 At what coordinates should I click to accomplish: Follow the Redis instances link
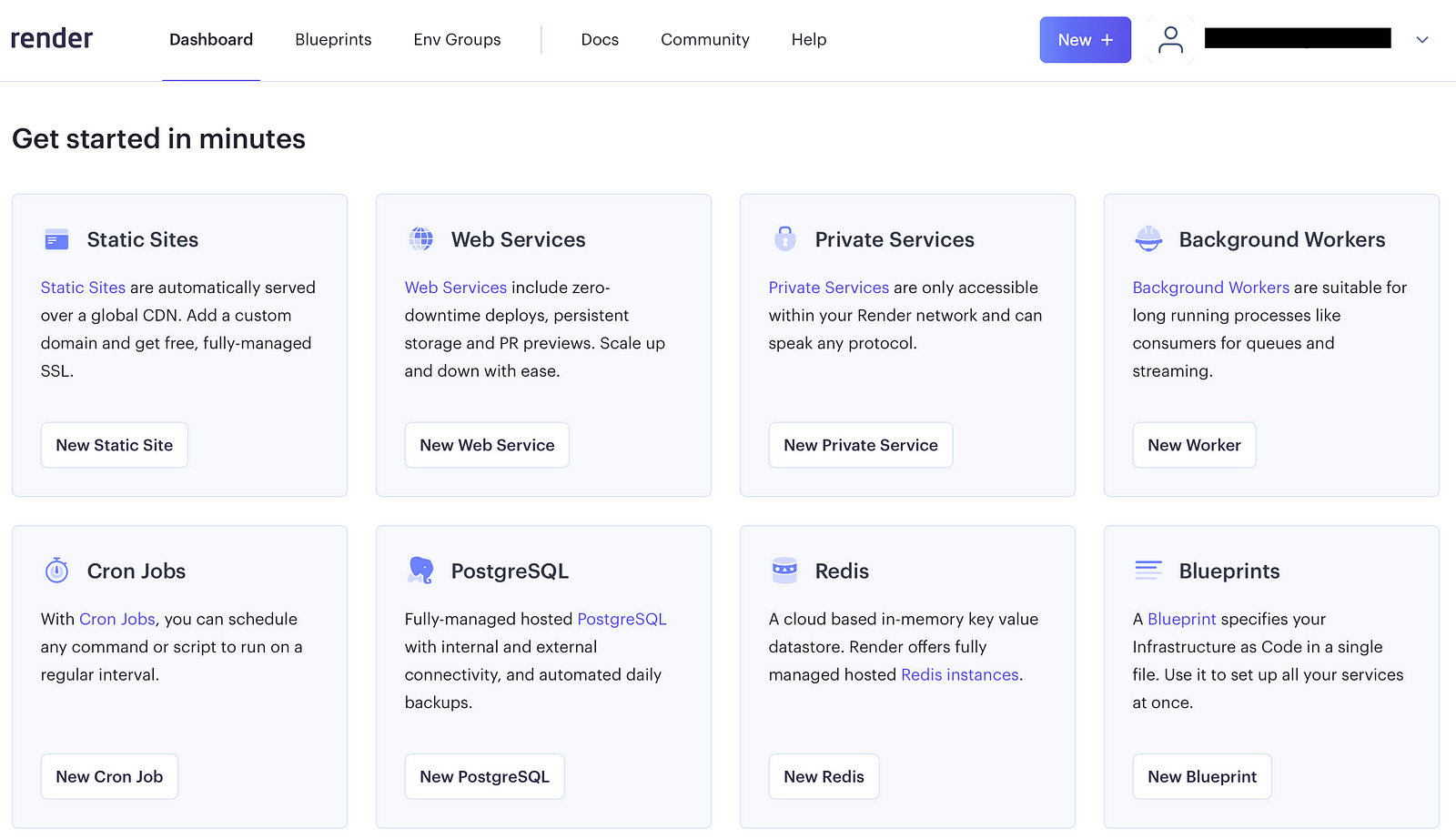click(x=960, y=674)
